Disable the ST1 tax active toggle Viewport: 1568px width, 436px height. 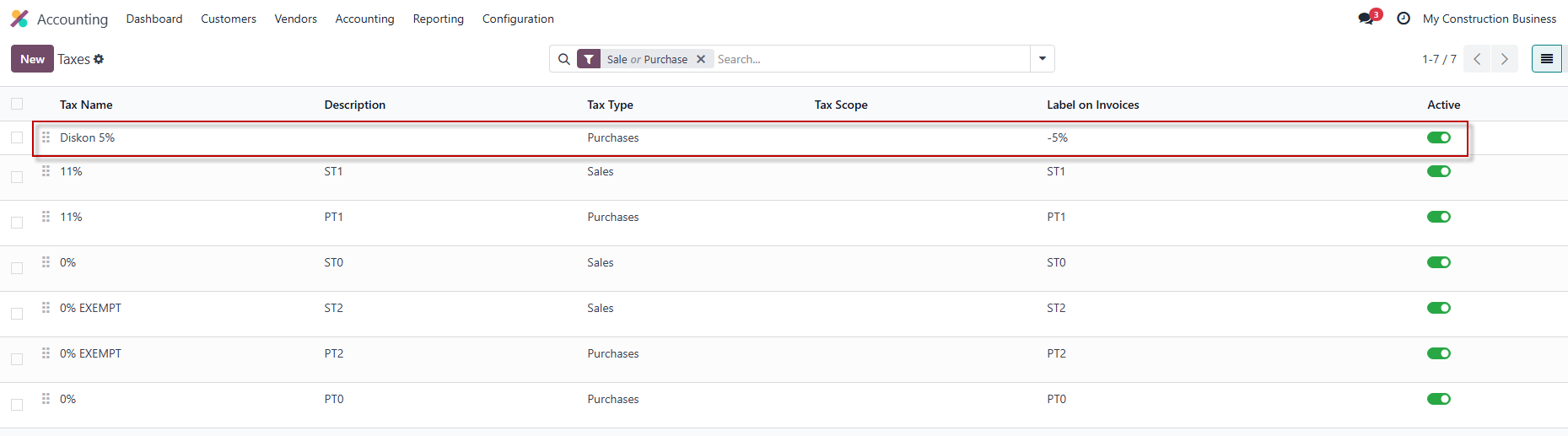coord(1438,171)
